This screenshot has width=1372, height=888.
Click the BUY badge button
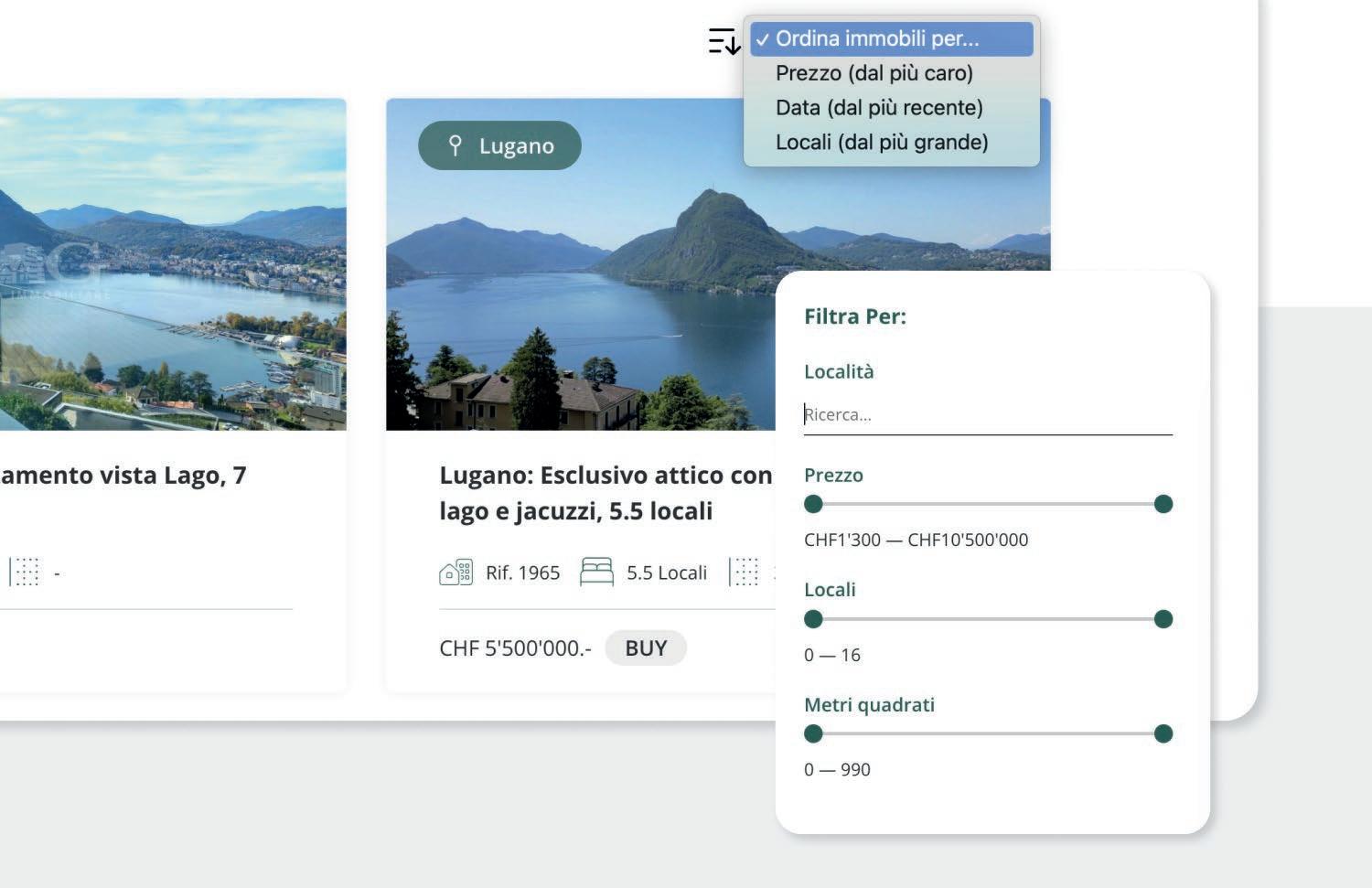(x=646, y=648)
